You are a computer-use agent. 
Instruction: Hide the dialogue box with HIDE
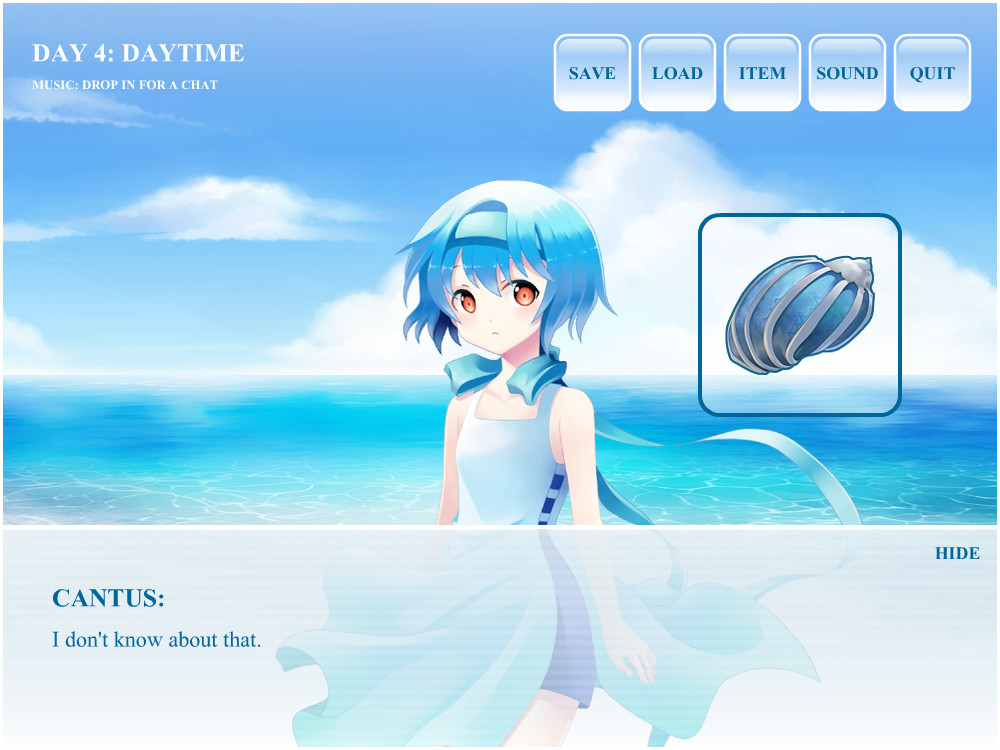click(x=957, y=553)
